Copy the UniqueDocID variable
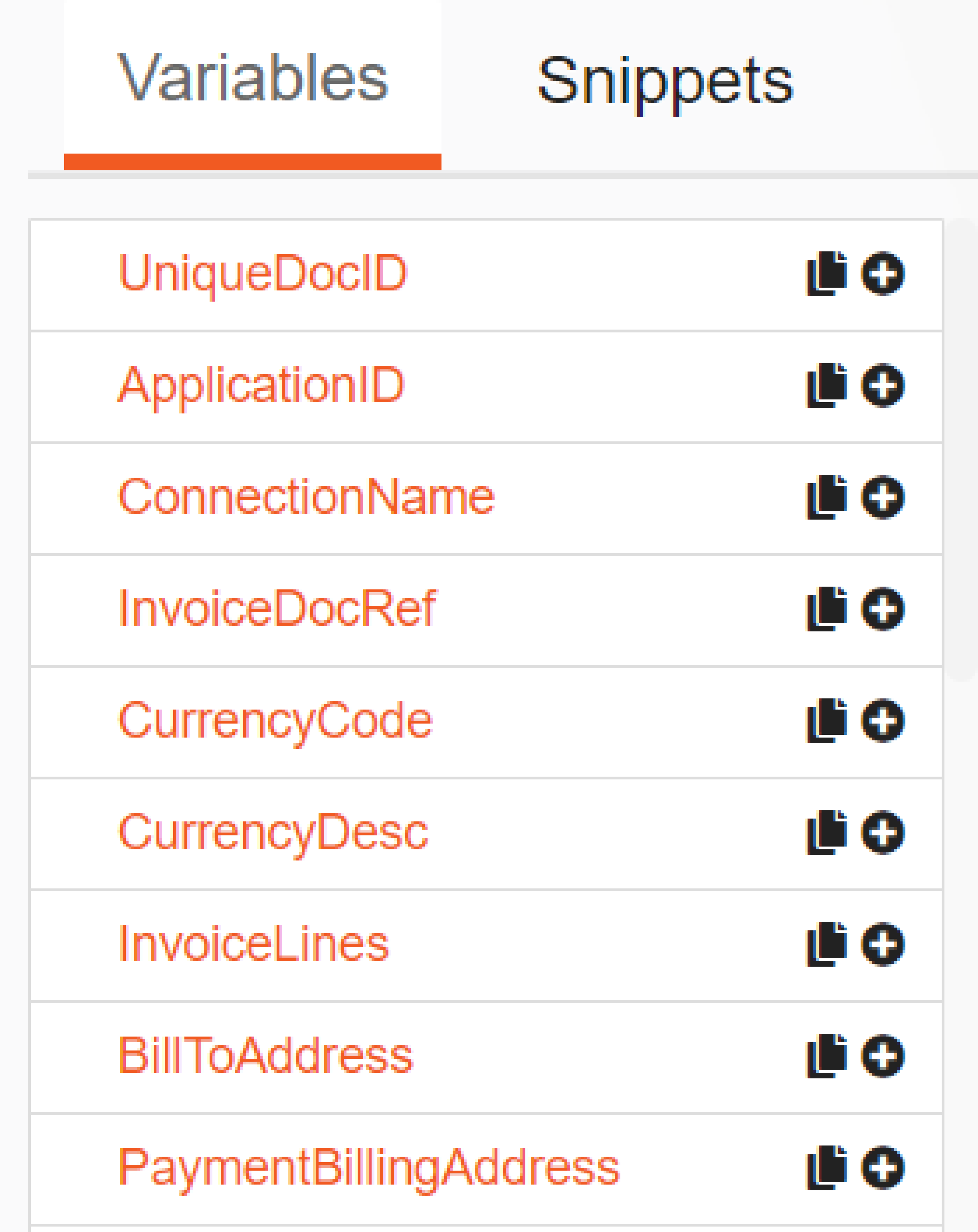The height and width of the screenshot is (1232, 978). [x=826, y=274]
